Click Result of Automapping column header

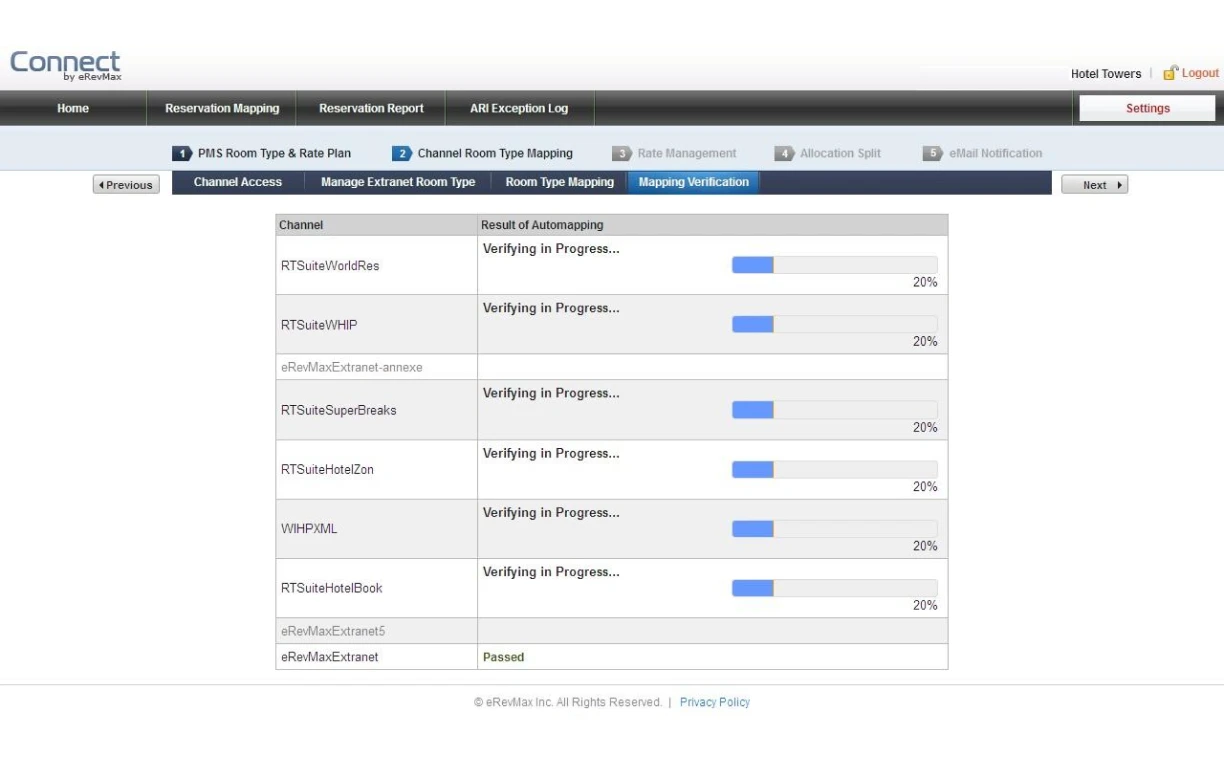tap(713, 225)
